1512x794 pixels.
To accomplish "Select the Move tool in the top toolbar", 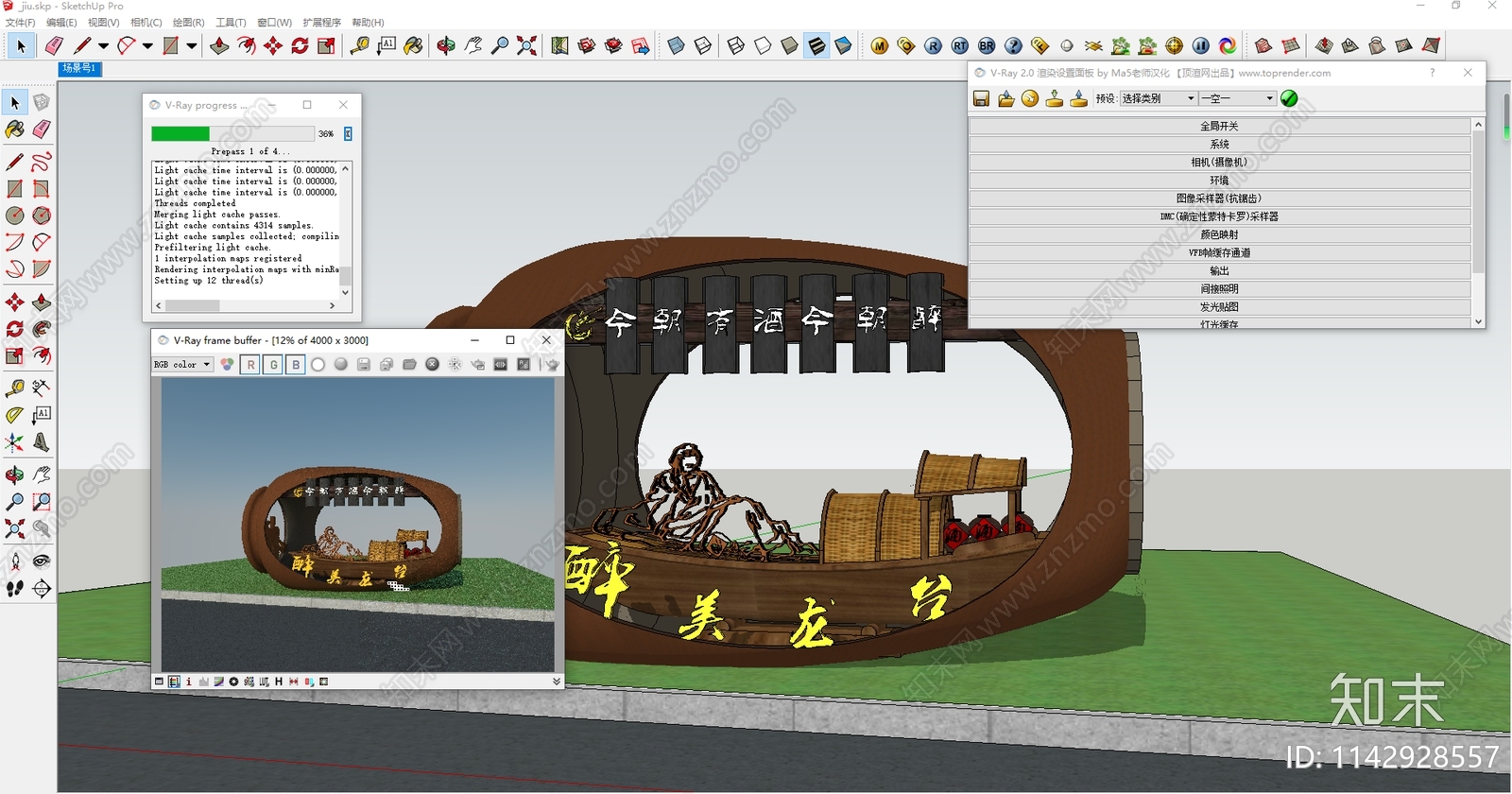I will coord(273,45).
